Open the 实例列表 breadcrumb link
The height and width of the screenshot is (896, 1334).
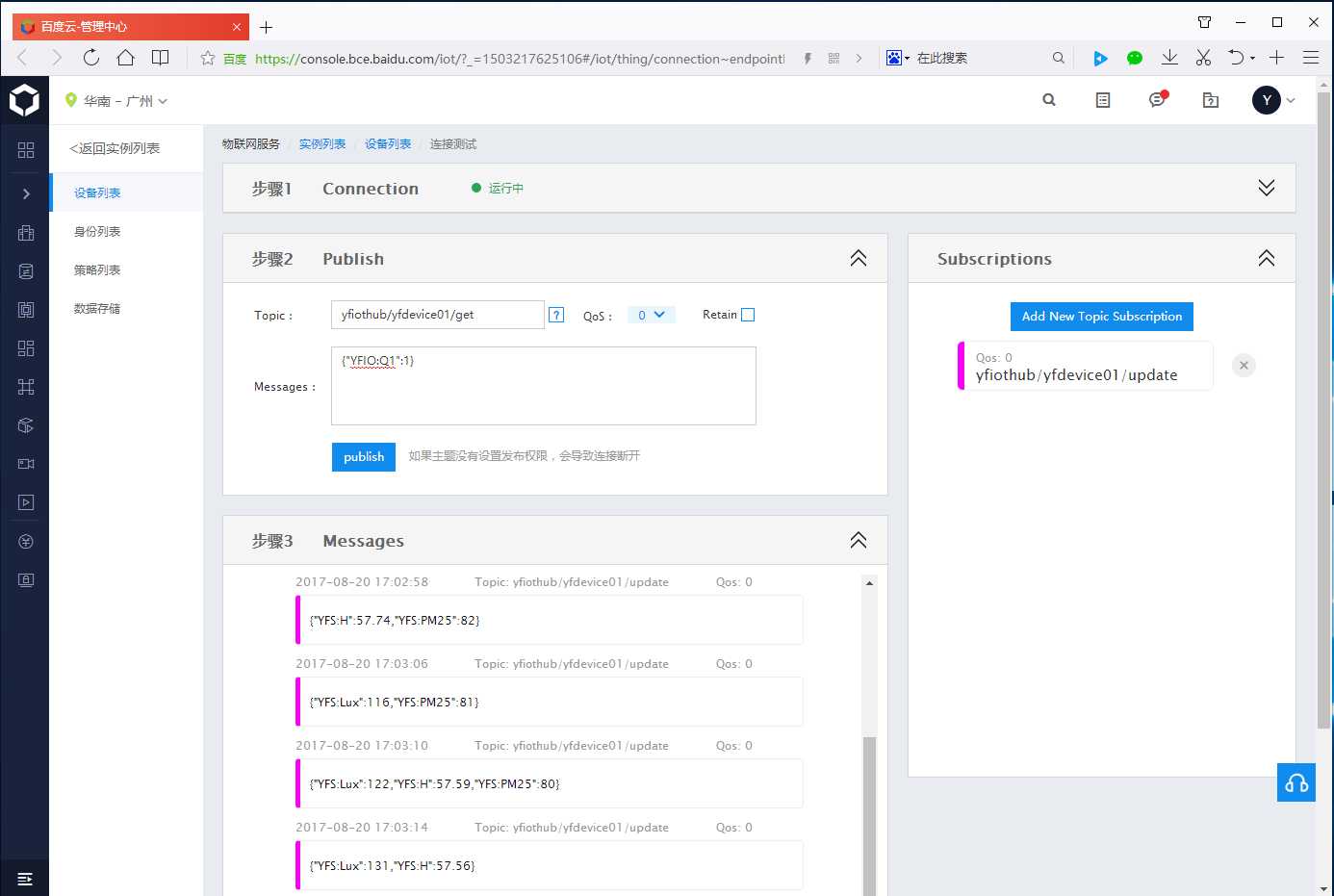(x=322, y=144)
